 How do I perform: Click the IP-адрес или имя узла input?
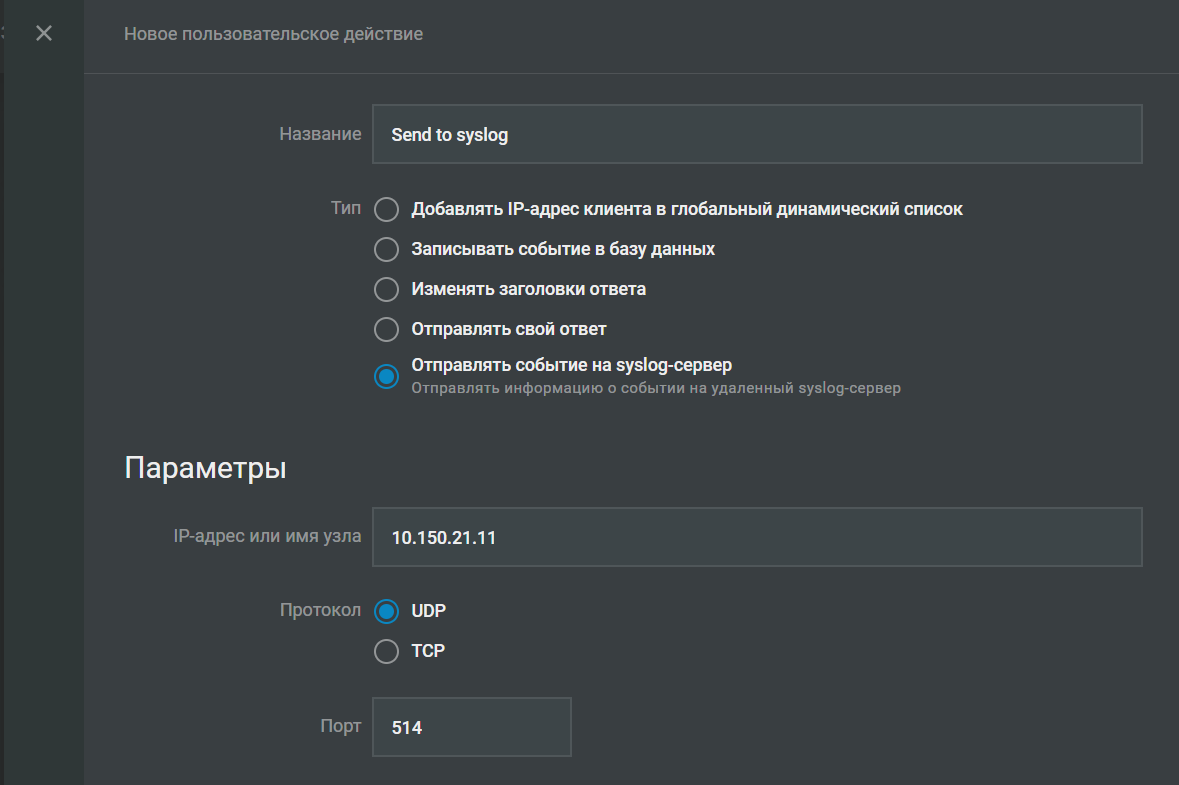pos(756,537)
